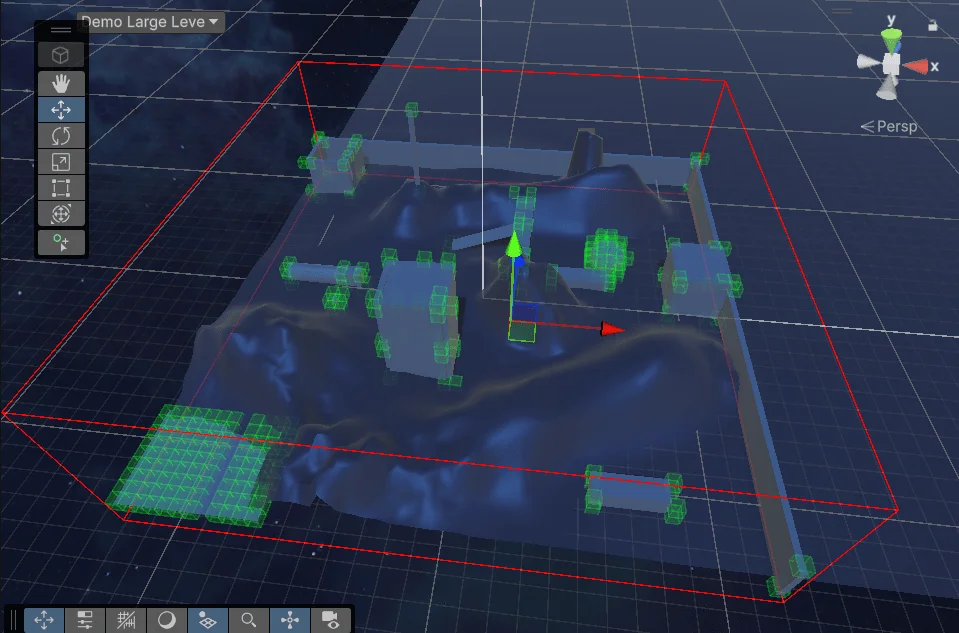
Task: Toggle the gizmos button in bottom toolbar
Action: pos(290,620)
